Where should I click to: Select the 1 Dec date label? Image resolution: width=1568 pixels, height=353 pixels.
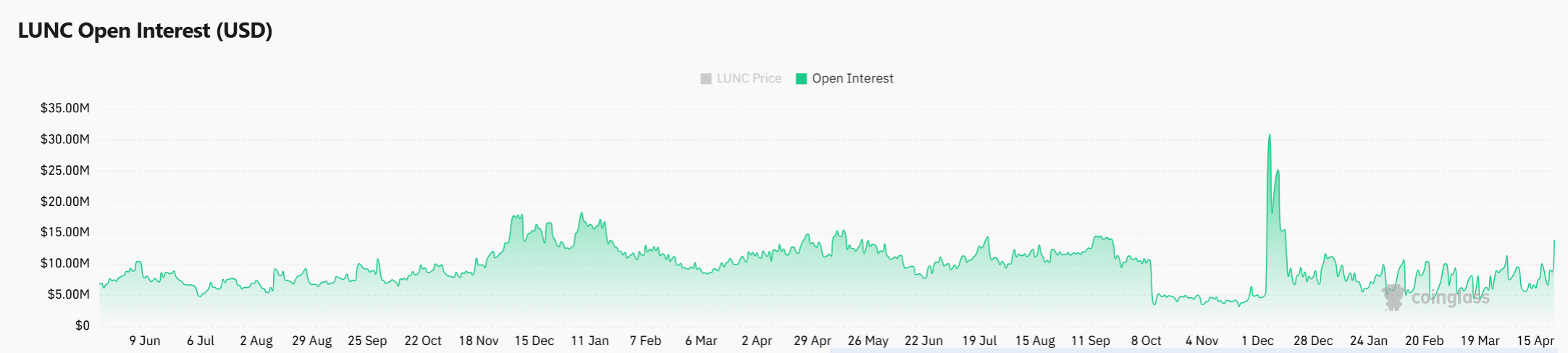1257,341
